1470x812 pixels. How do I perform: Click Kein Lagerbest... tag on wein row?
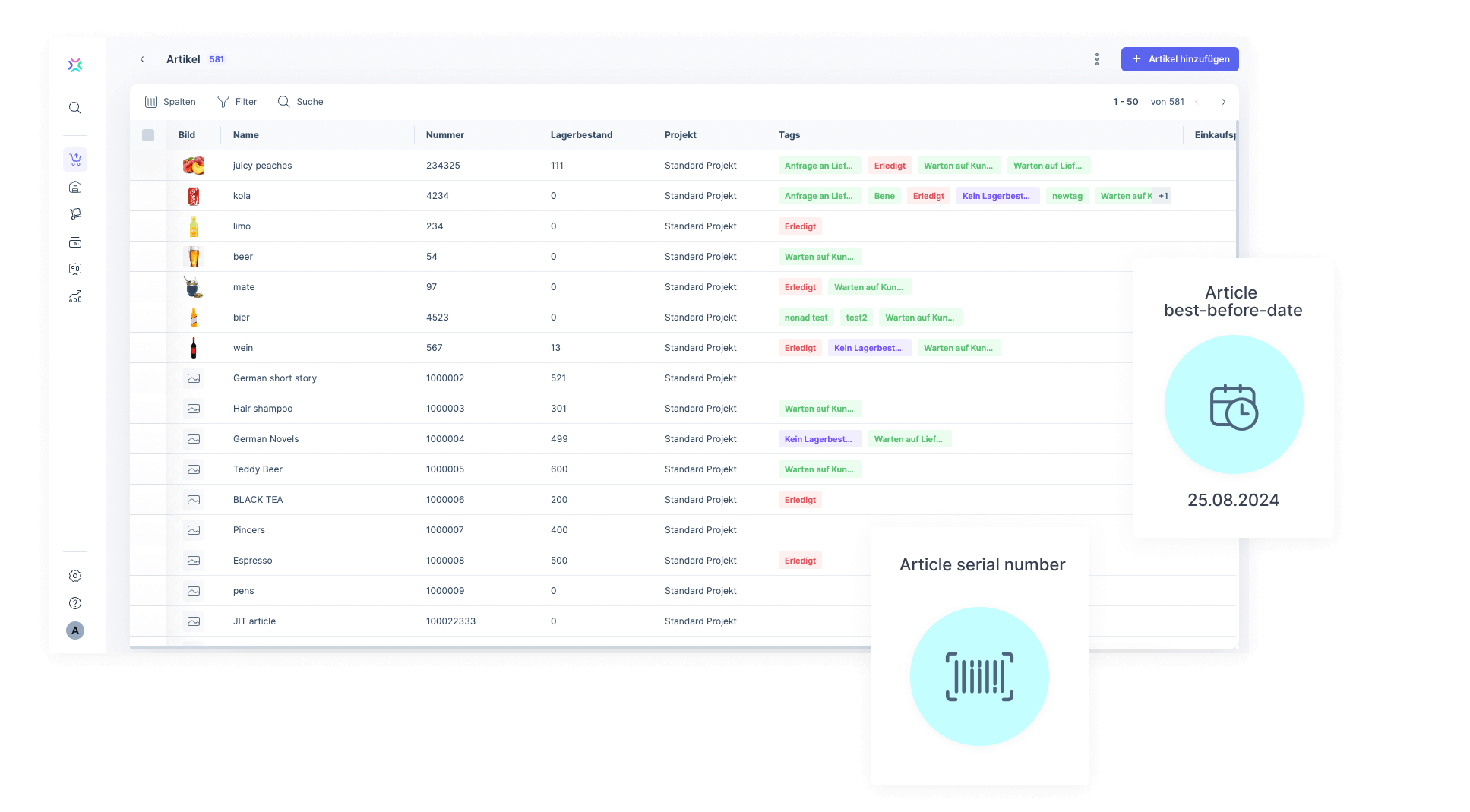click(869, 348)
